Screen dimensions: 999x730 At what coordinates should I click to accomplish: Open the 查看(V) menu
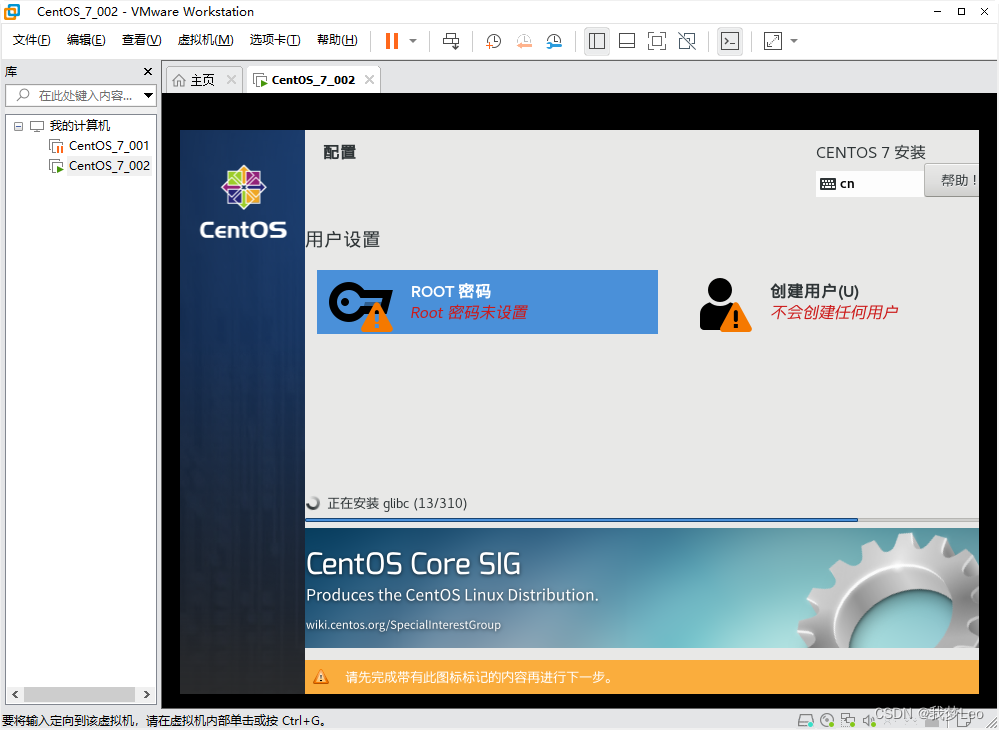[x=141, y=40]
